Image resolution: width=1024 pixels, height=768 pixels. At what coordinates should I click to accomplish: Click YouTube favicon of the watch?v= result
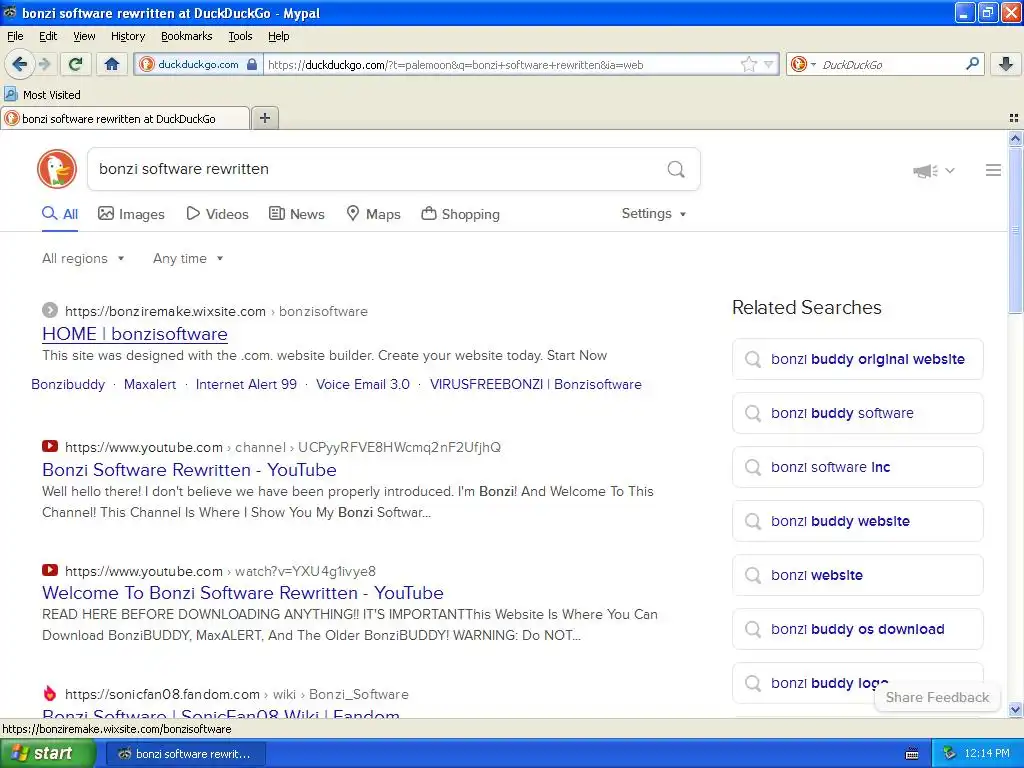coord(50,570)
